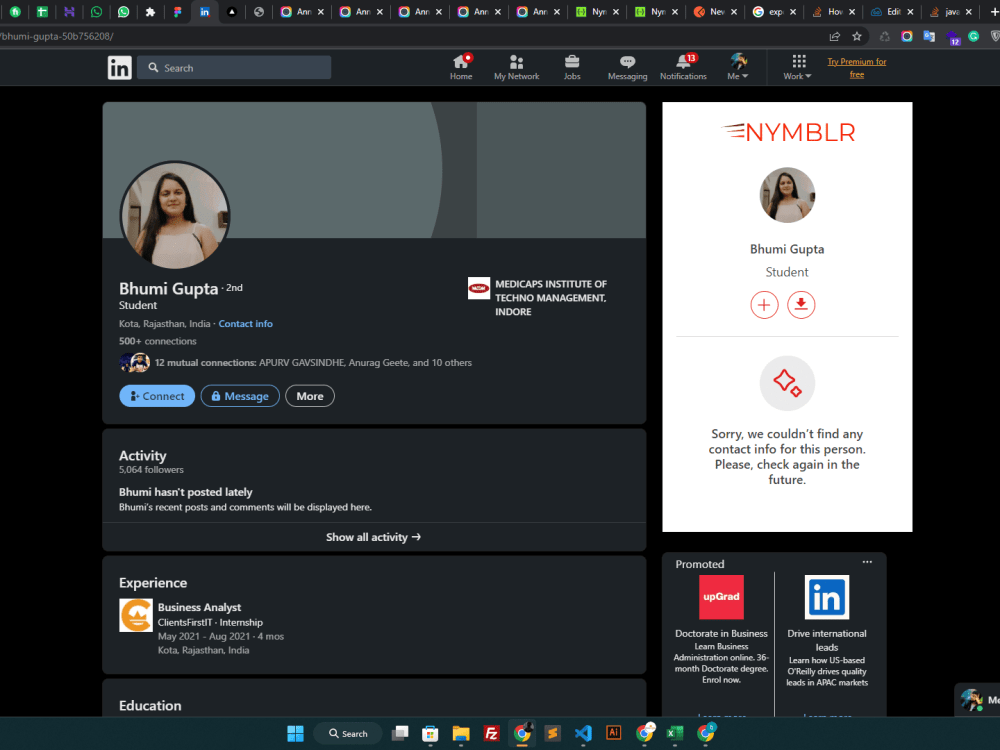Go to the Home feed icon

(461, 67)
